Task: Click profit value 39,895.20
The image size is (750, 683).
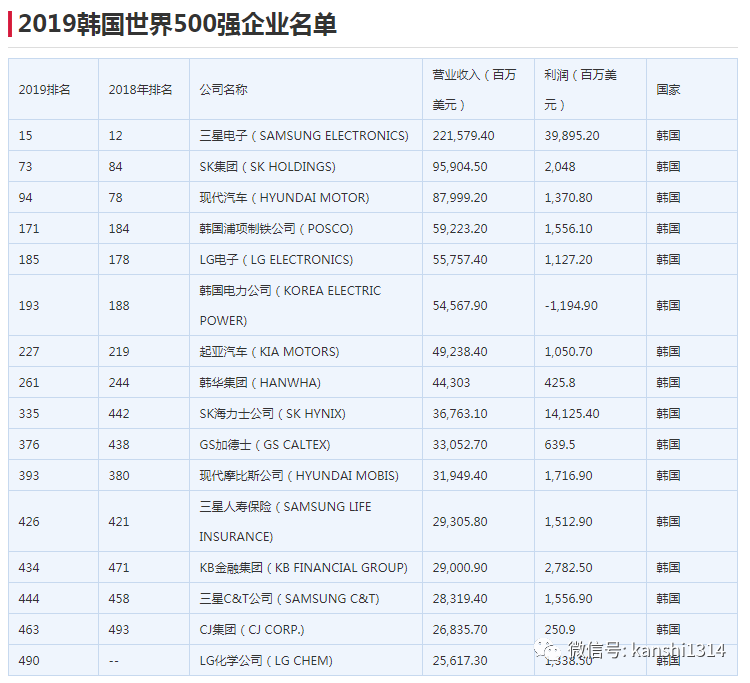Action: (572, 136)
